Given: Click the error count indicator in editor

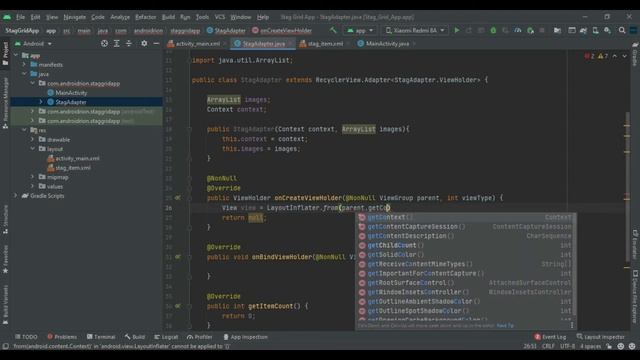Looking at the screenshot, I should pyautogui.click(x=589, y=56).
